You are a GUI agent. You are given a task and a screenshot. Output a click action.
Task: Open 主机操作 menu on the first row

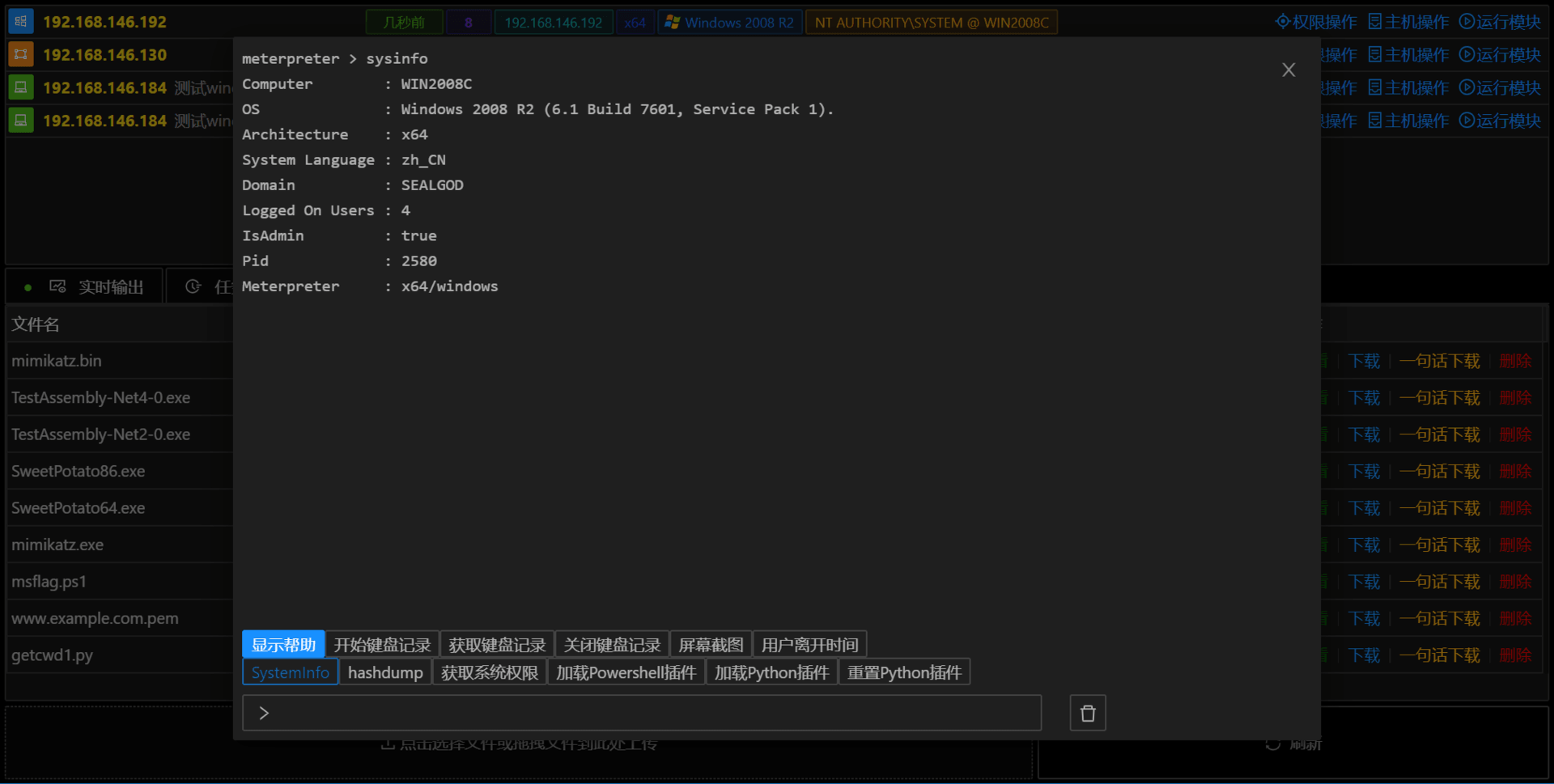[1408, 22]
